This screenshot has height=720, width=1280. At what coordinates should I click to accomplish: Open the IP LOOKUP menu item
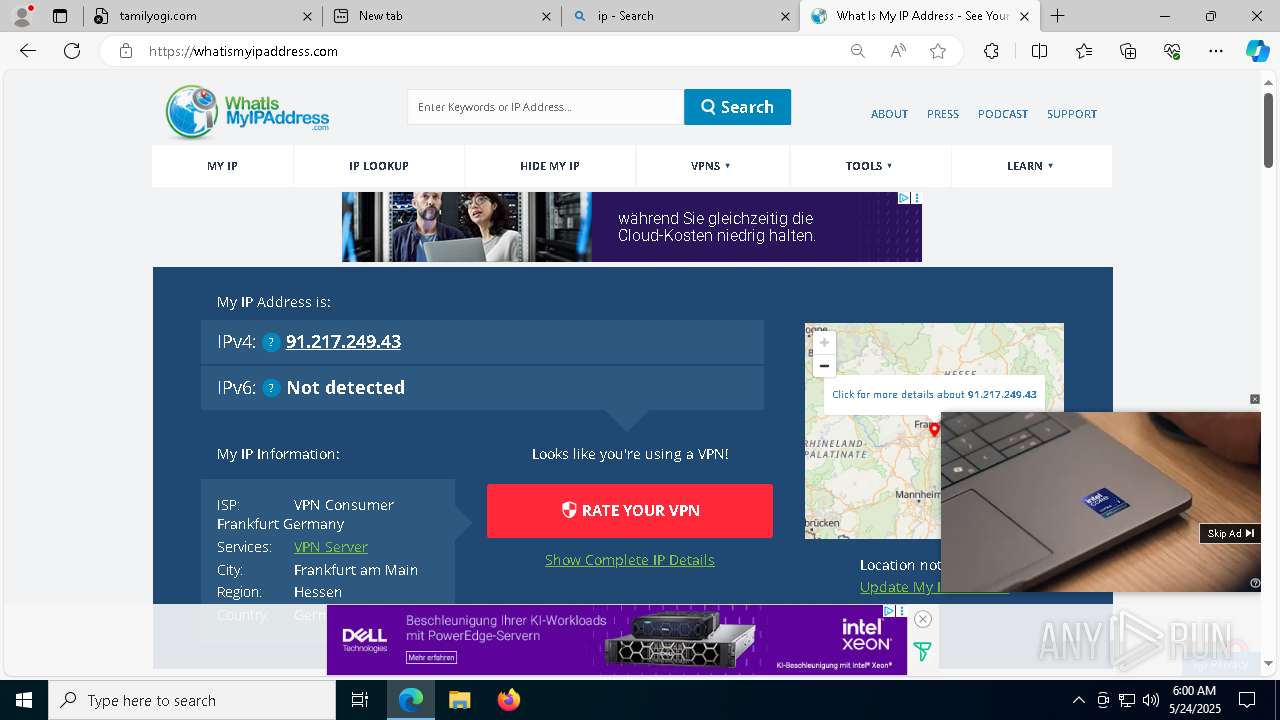379,166
